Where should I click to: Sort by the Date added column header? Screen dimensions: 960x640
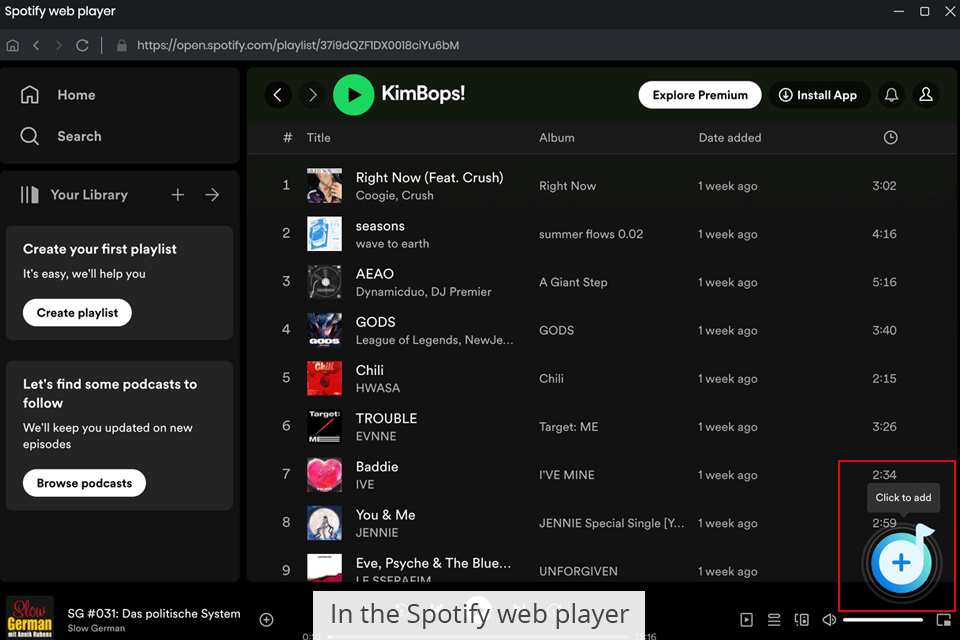pos(730,138)
